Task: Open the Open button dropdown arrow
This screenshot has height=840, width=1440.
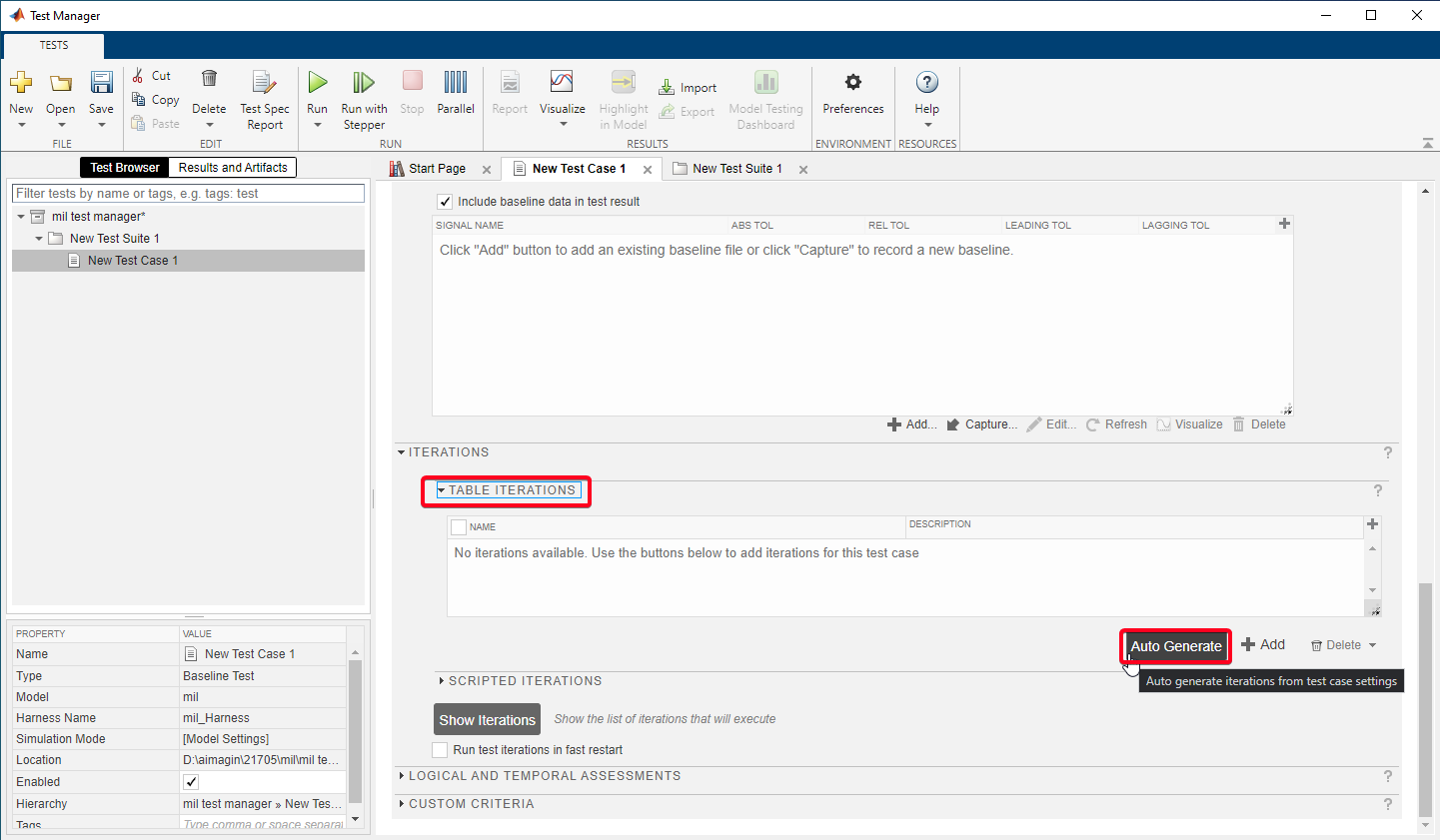Action: click(61, 125)
